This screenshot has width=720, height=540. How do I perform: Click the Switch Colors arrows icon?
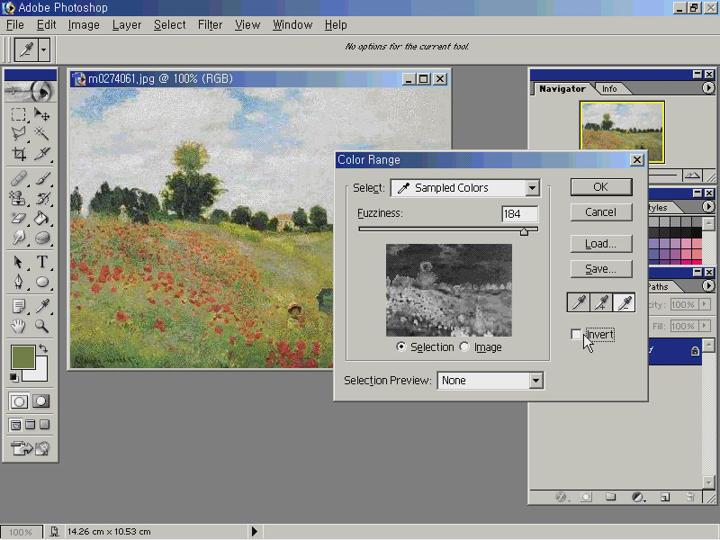tap(43, 349)
